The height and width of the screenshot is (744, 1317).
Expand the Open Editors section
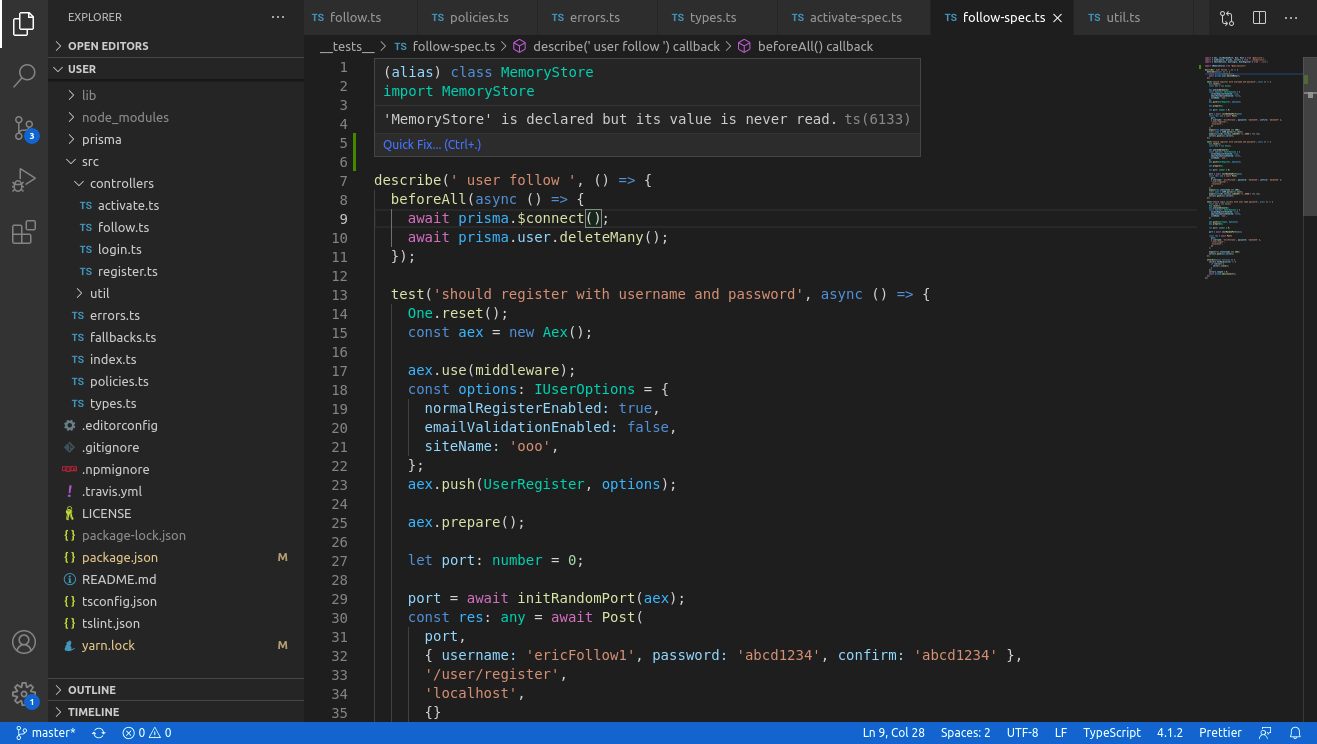coord(176,46)
